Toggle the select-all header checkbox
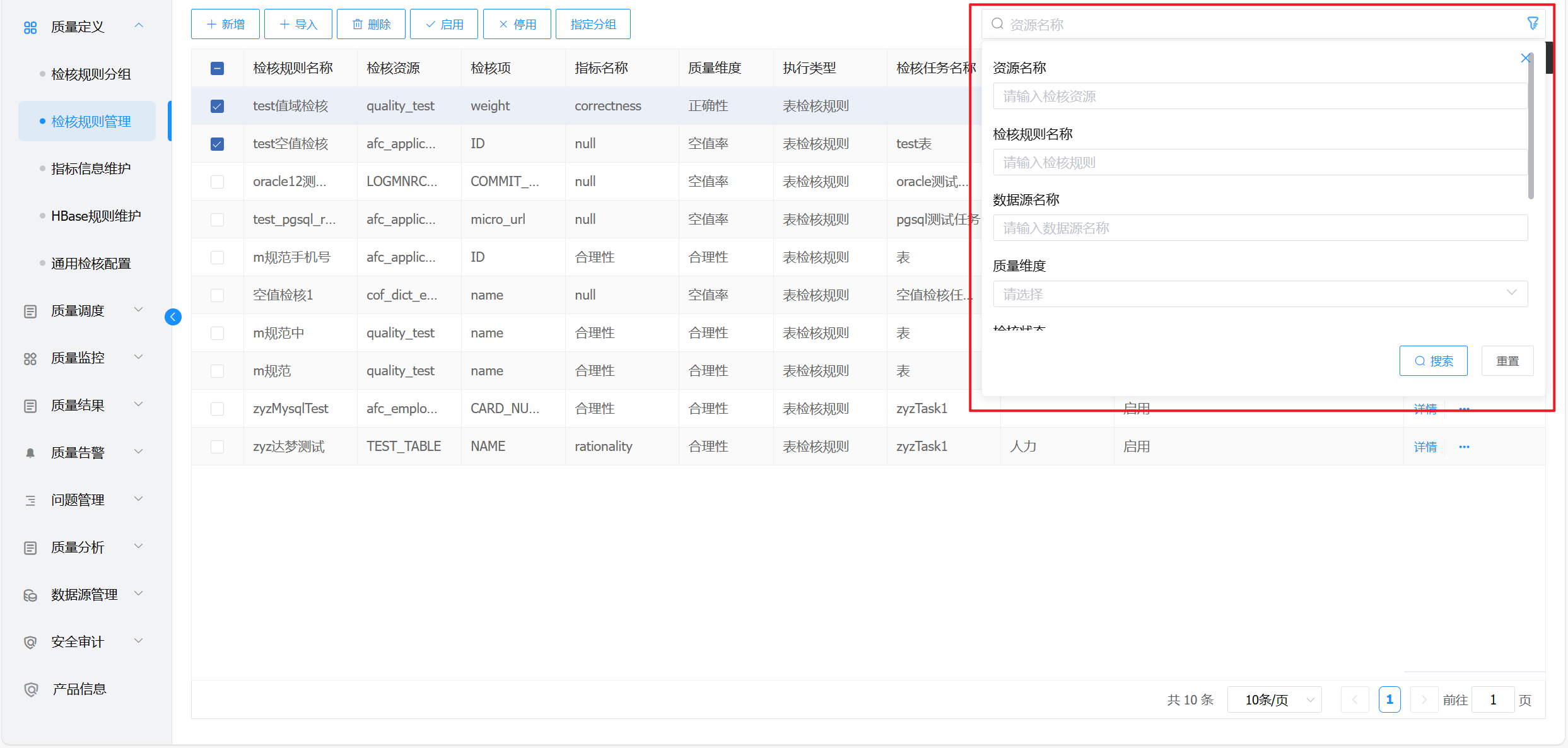The image size is (1568, 748). pos(217,68)
